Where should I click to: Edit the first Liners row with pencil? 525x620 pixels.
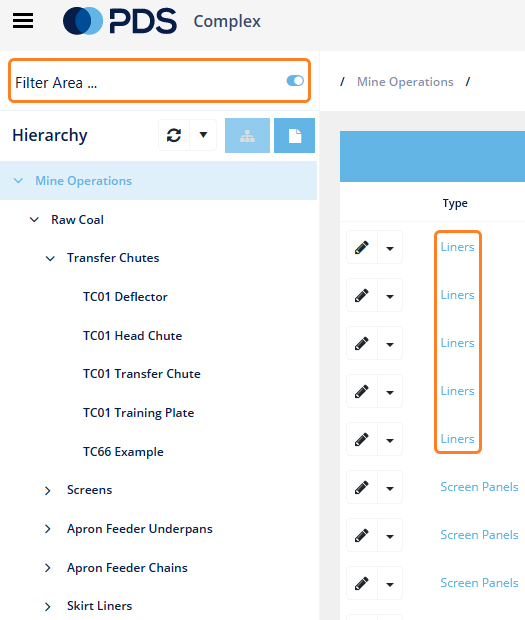coord(362,248)
